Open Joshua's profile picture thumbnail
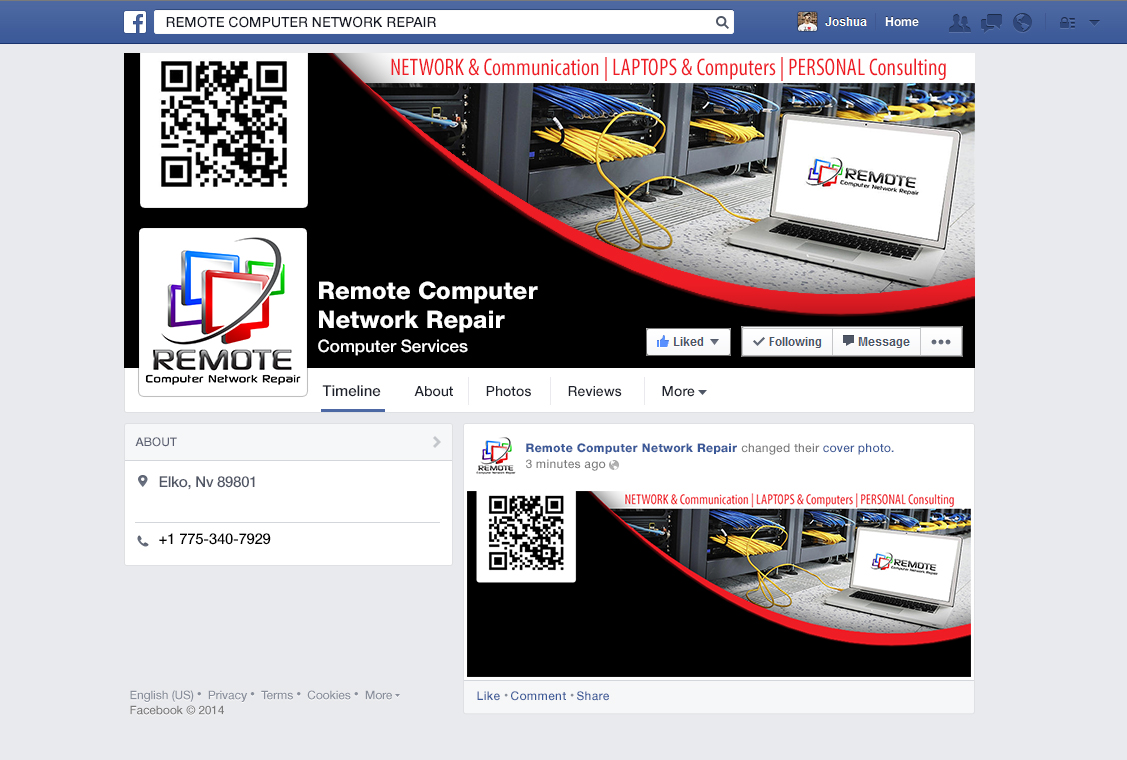Screen dimensions: 1127x760 [807, 22]
